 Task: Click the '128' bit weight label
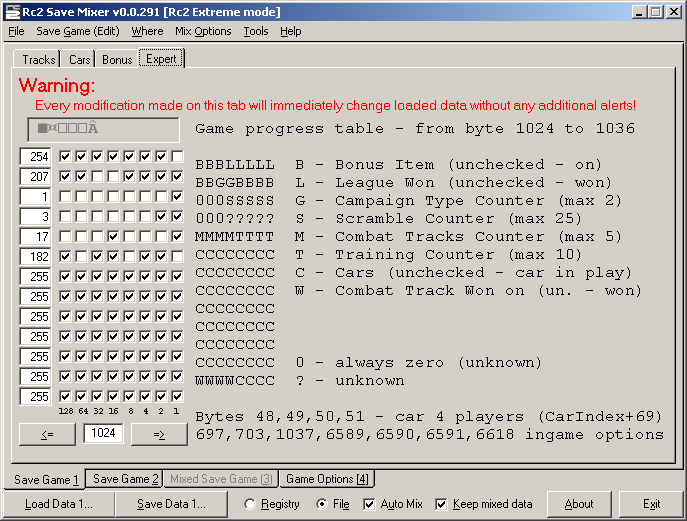click(x=66, y=411)
